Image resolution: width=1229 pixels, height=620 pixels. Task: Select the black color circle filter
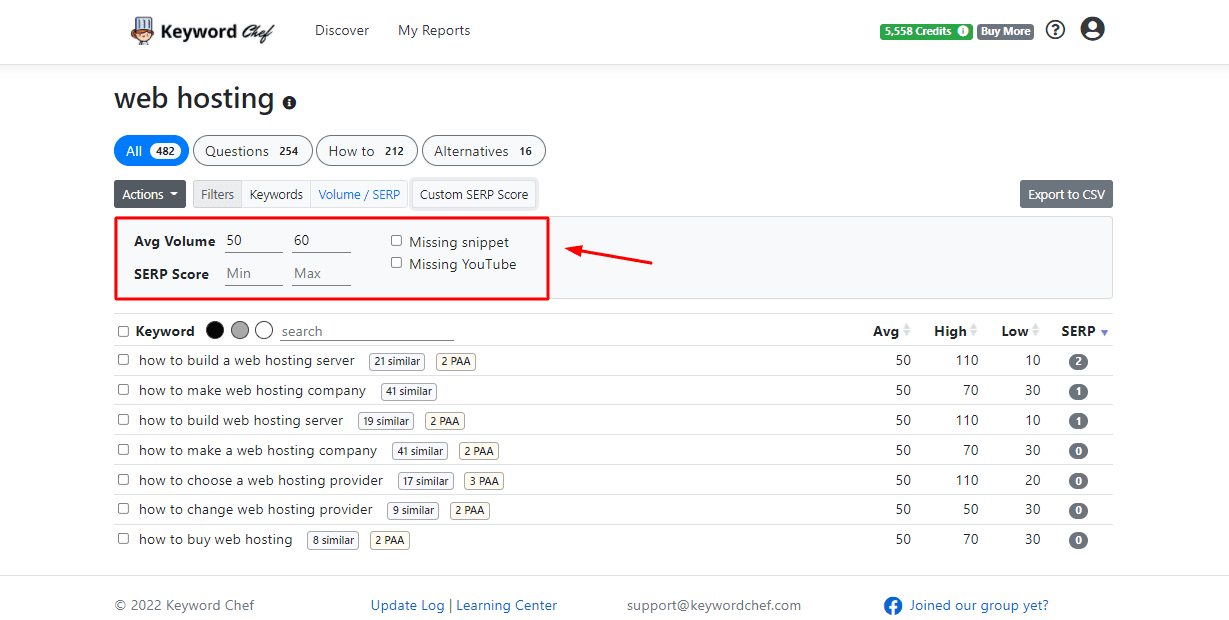point(215,330)
